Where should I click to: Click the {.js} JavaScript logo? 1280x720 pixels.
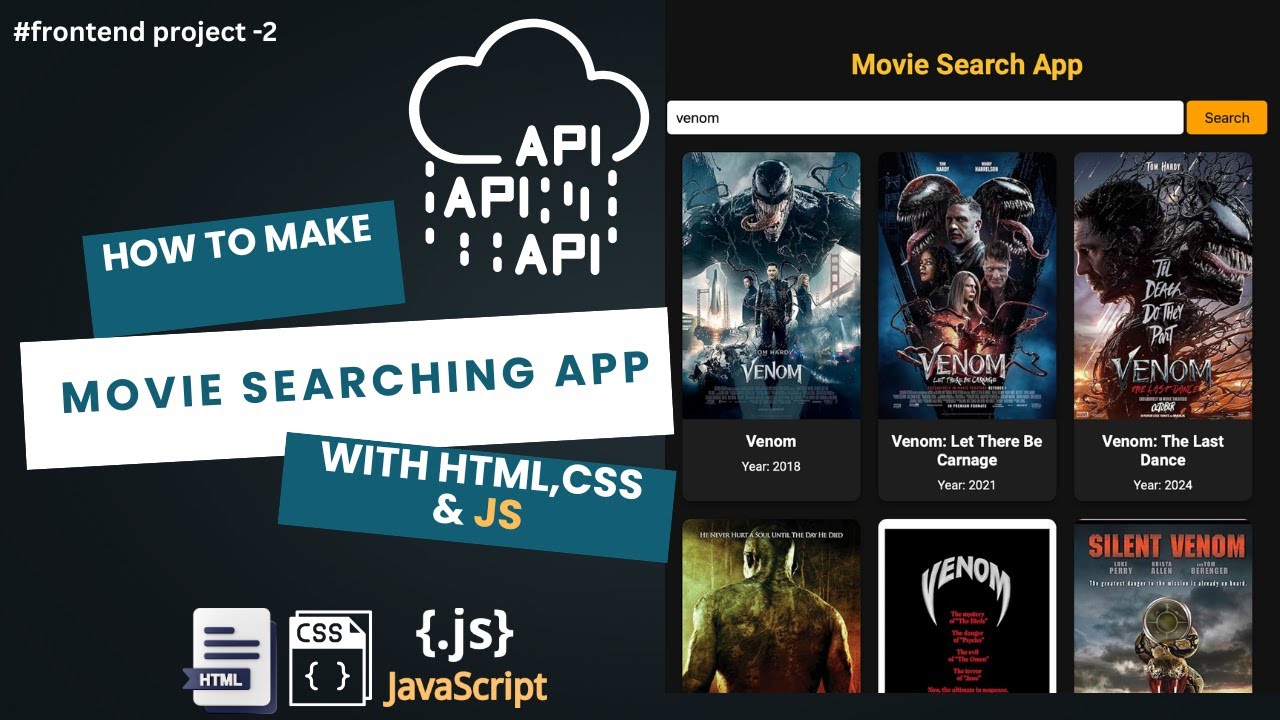(x=466, y=658)
